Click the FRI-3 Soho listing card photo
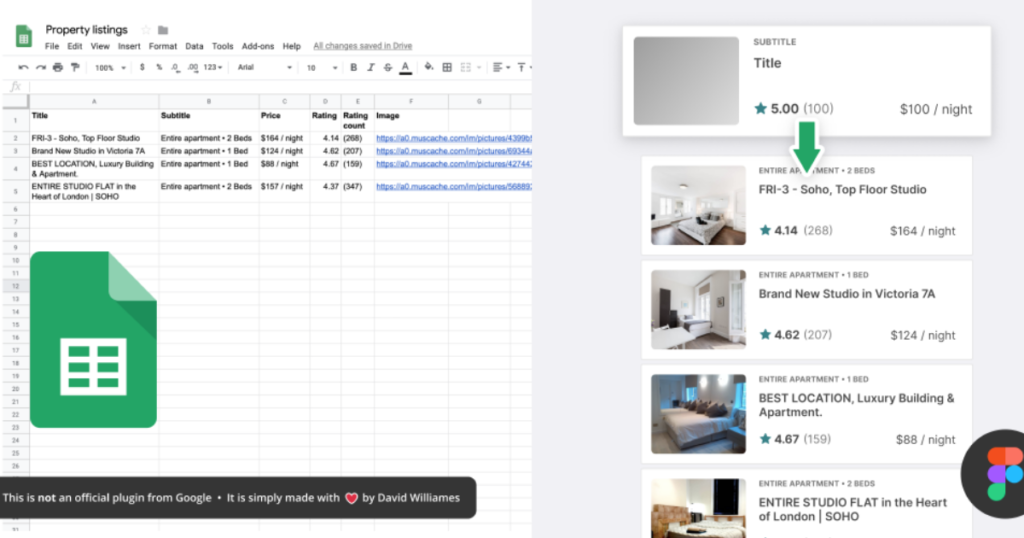Image resolution: width=1024 pixels, height=538 pixels. coord(698,205)
